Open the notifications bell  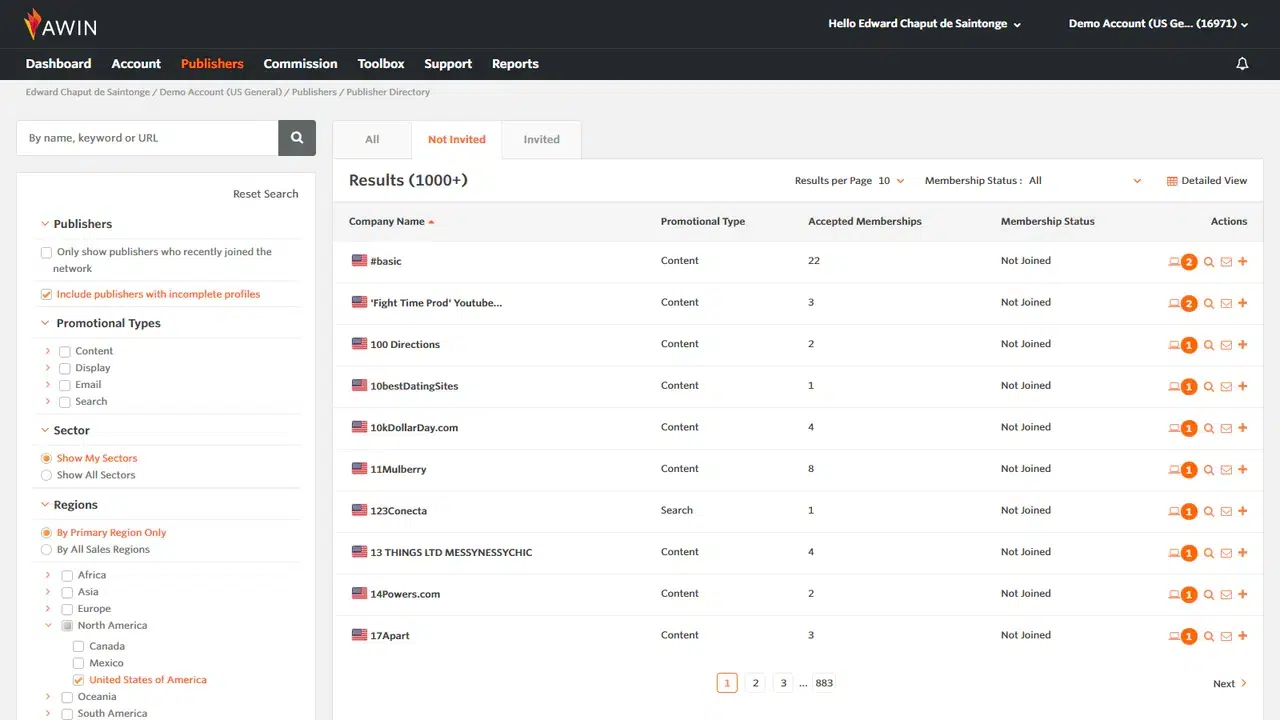[1242, 64]
